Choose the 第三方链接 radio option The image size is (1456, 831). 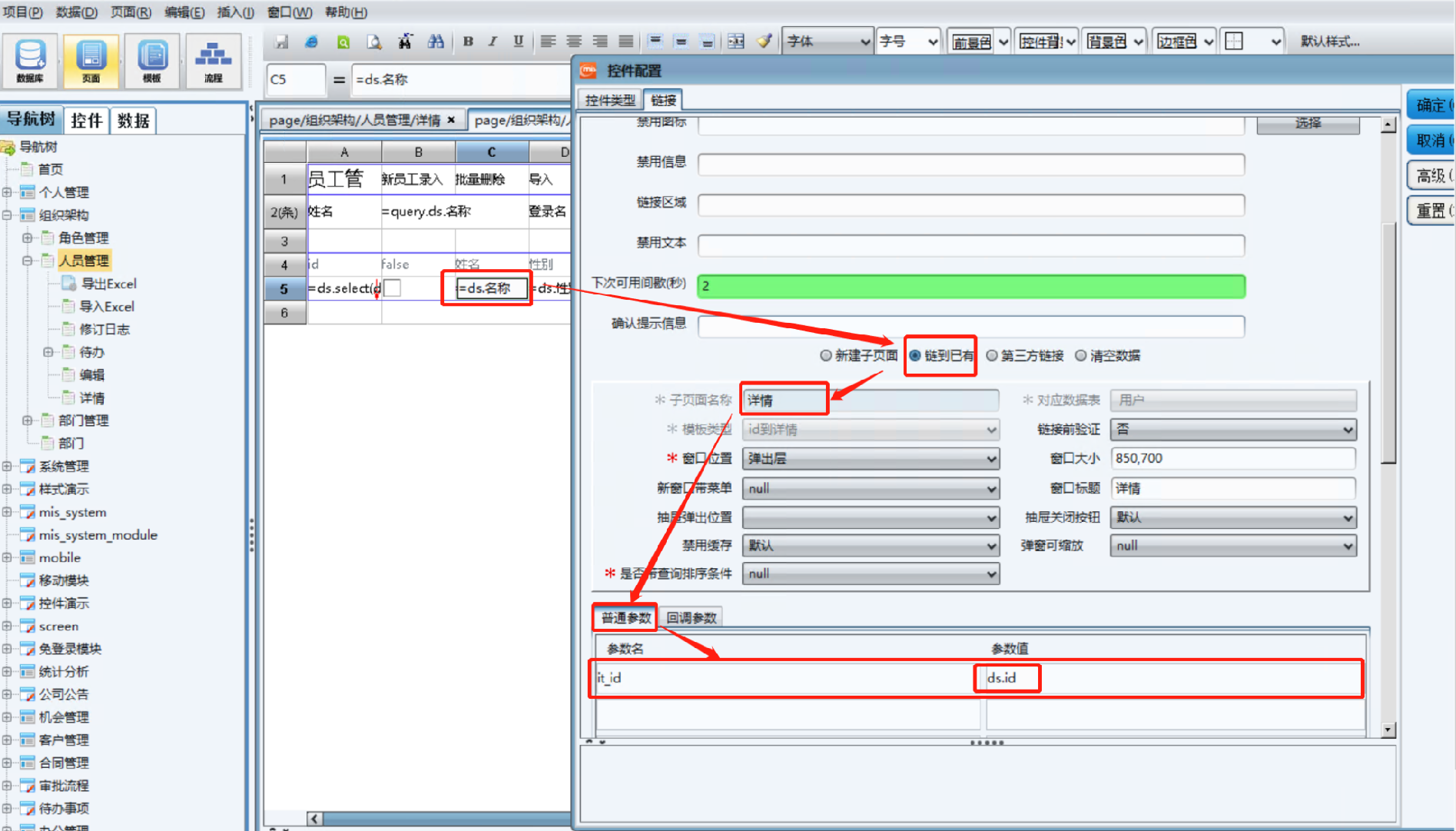pyautogui.click(x=1025, y=355)
